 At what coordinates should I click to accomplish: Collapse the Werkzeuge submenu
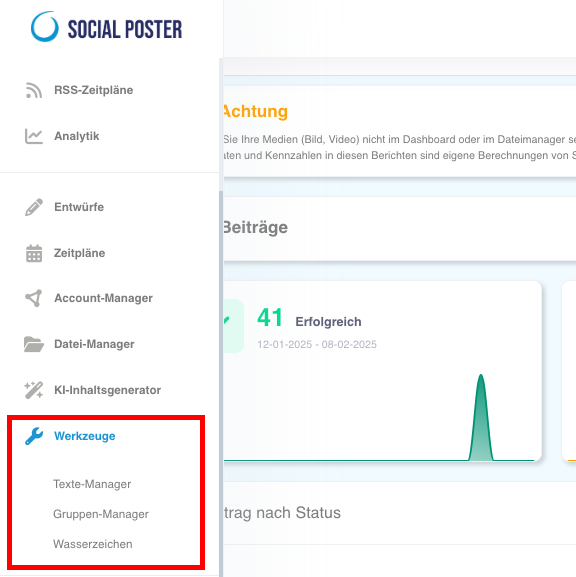click(85, 436)
